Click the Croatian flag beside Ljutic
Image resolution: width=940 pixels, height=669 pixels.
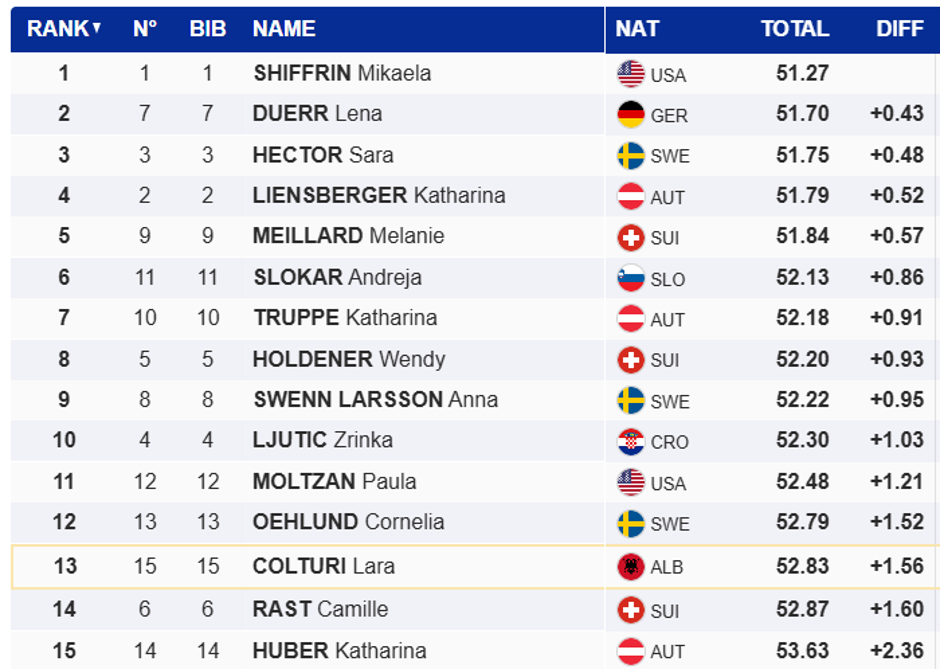click(x=631, y=441)
